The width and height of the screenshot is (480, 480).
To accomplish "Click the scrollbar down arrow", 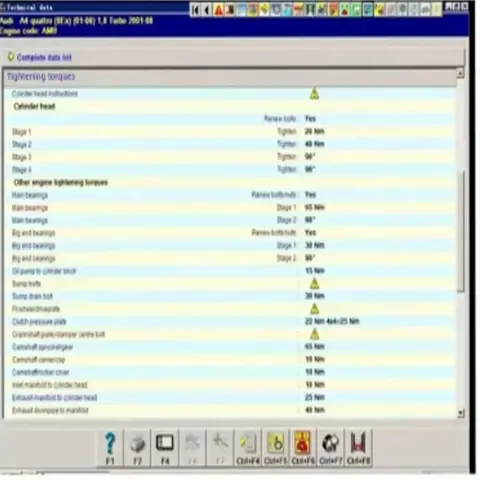I will [x=460, y=413].
